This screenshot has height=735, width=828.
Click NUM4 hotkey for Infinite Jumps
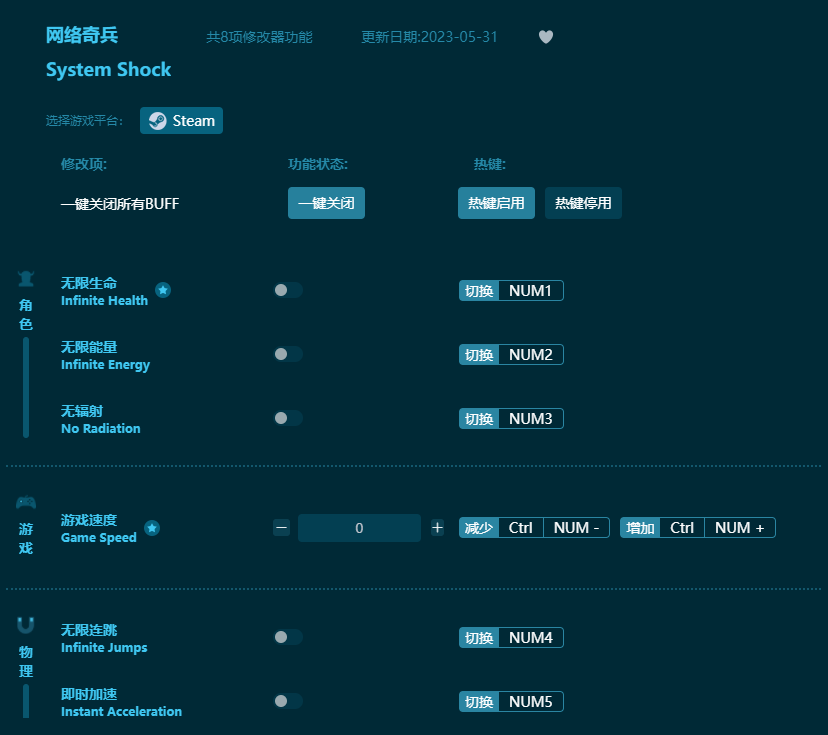tap(531, 637)
